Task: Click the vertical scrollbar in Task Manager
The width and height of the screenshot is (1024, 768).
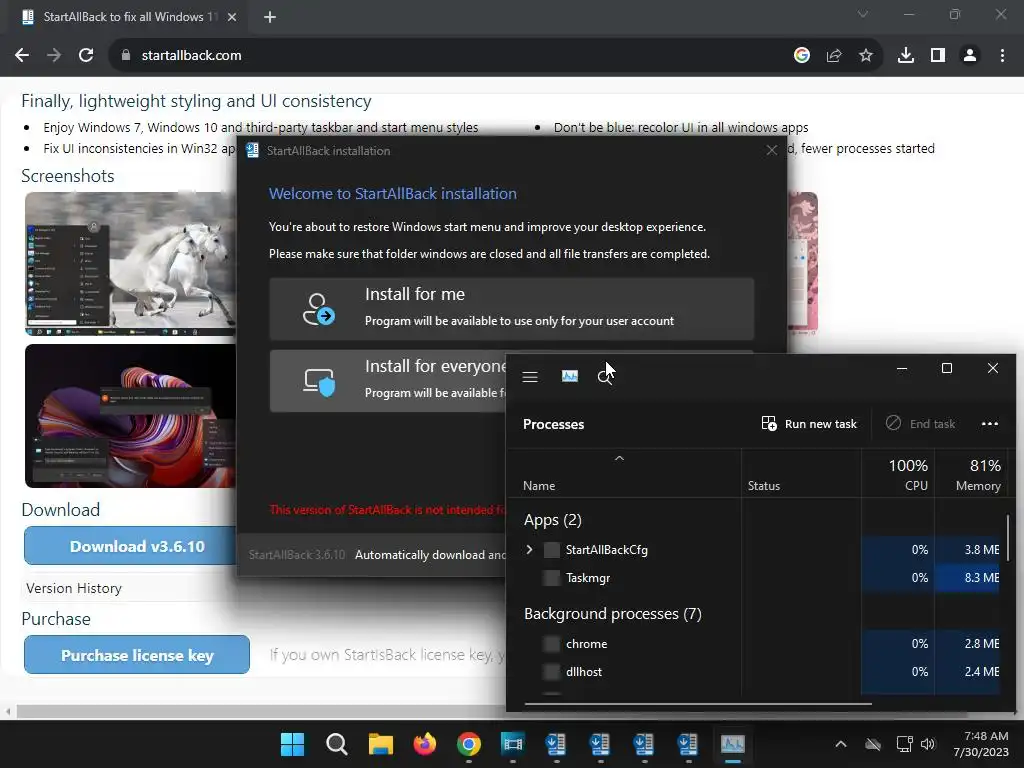Action: click(x=1008, y=537)
